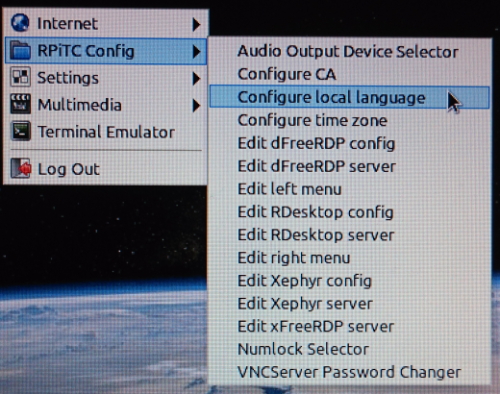Click the Terminal Emulator icon
The width and height of the screenshot is (500, 394).
[x=20, y=132]
